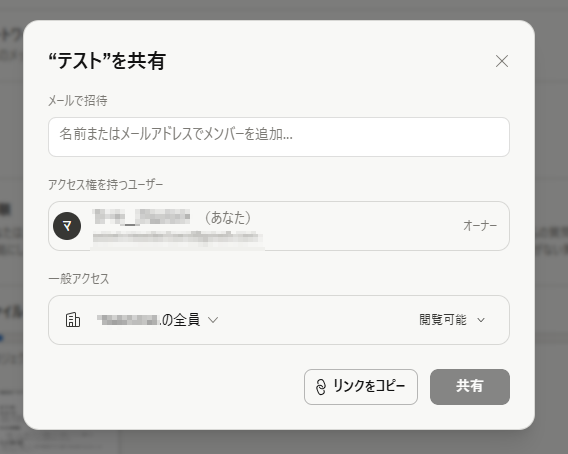Close the share dialog with X icon

(502, 61)
